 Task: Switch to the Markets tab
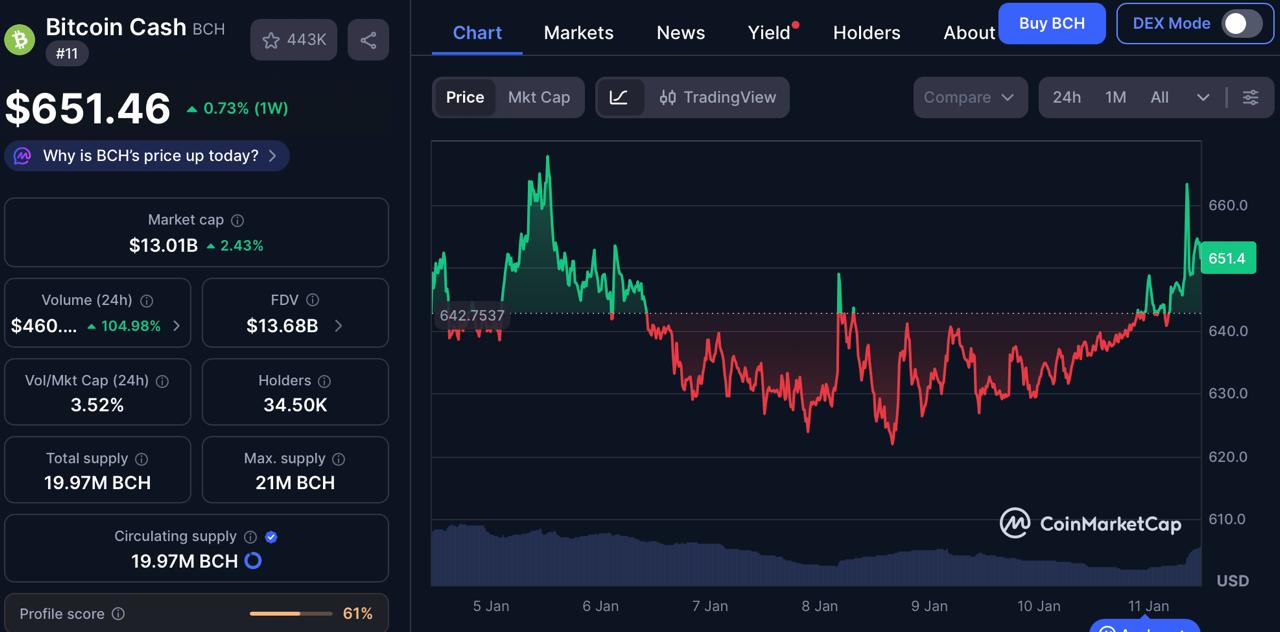click(x=578, y=32)
